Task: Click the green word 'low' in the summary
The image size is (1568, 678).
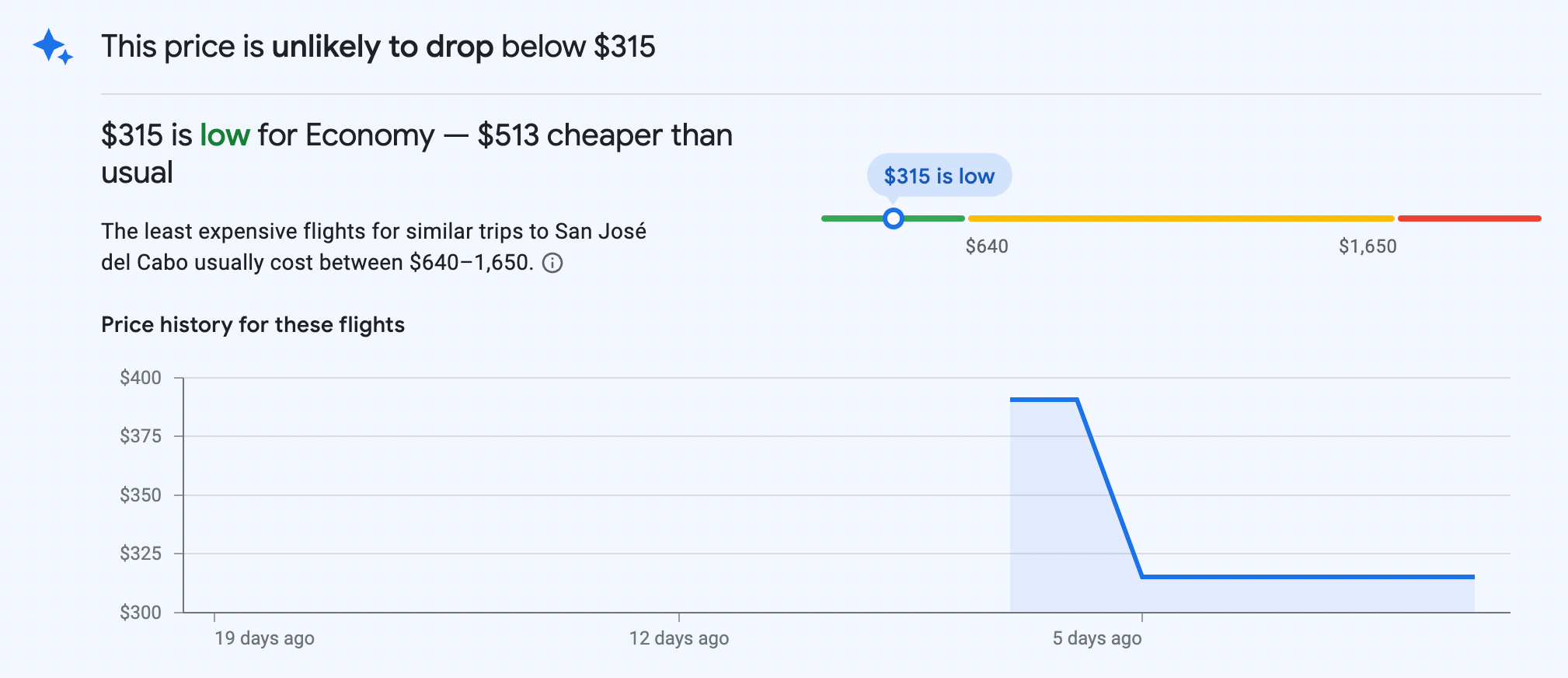Action: coord(225,135)
